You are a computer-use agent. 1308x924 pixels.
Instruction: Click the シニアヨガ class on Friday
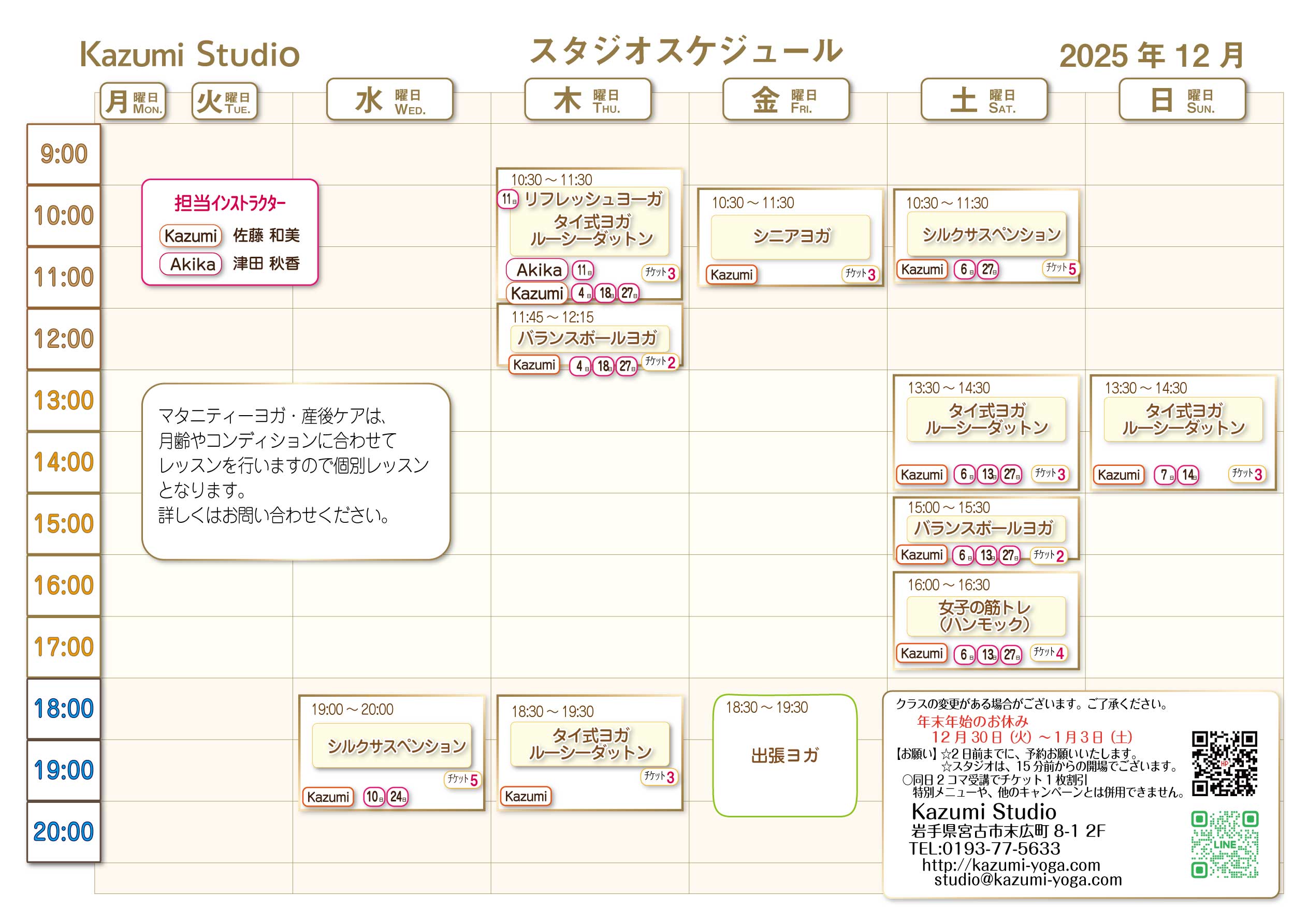tap(790, 237)
